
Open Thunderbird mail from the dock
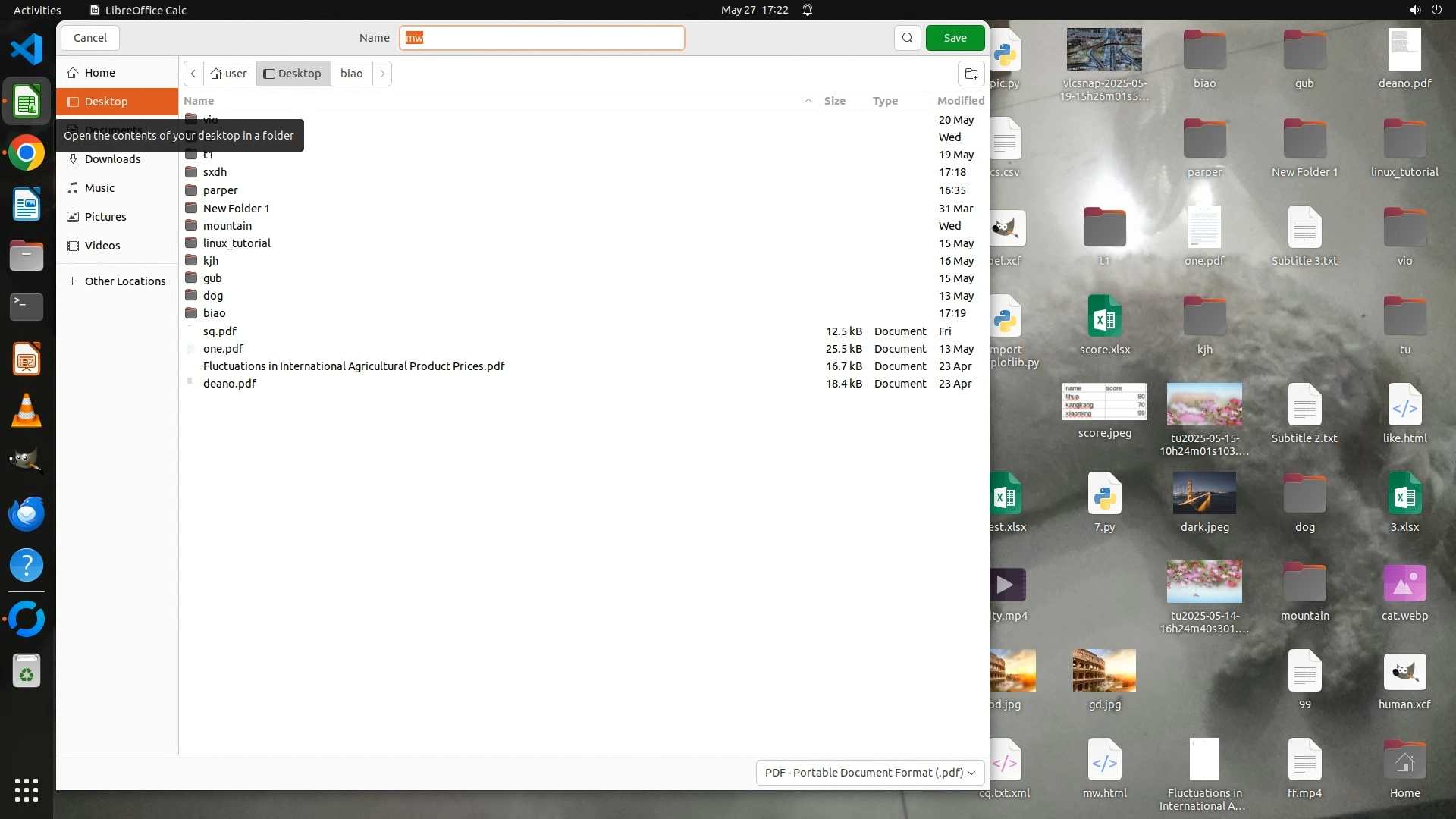point(27,514)
